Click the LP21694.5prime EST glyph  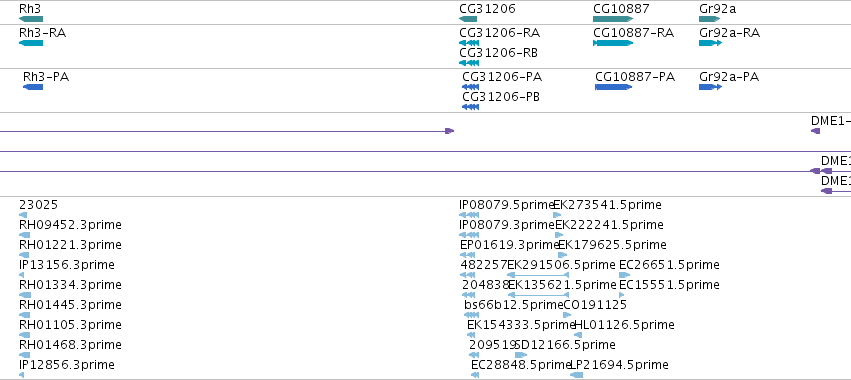point(576,375)
